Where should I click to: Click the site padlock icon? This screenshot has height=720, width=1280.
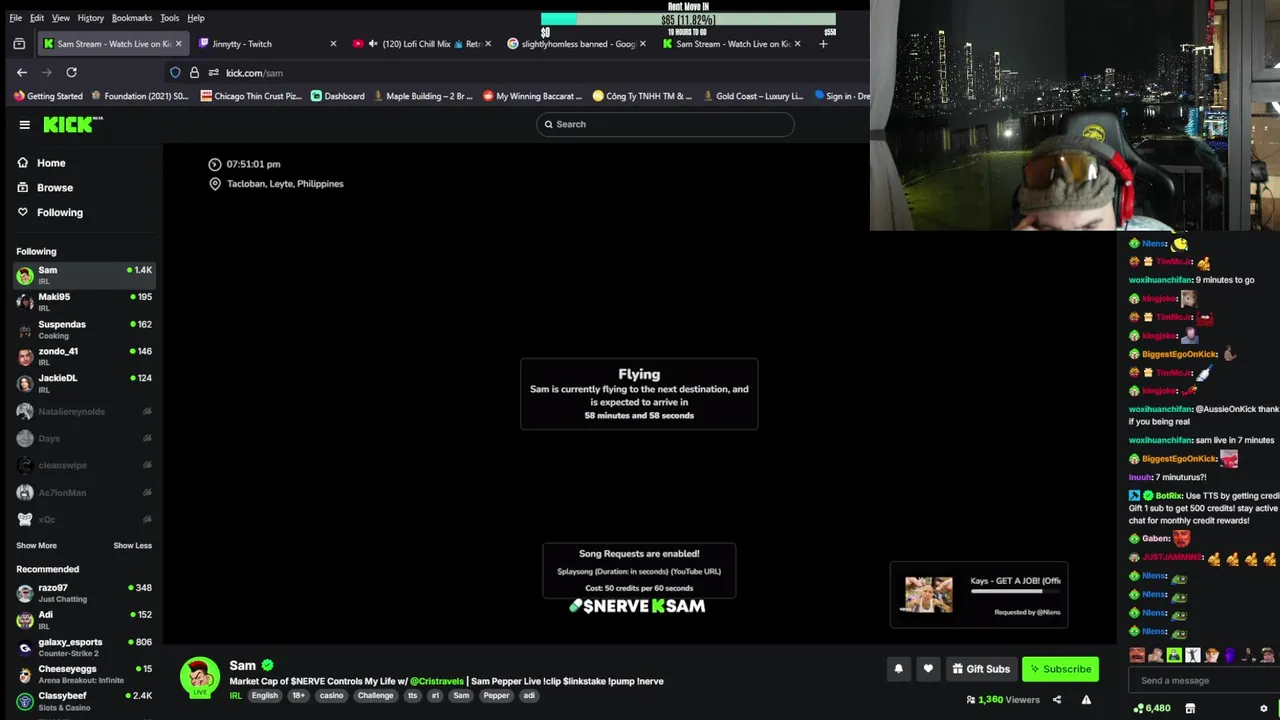click(x=194, y=72)
